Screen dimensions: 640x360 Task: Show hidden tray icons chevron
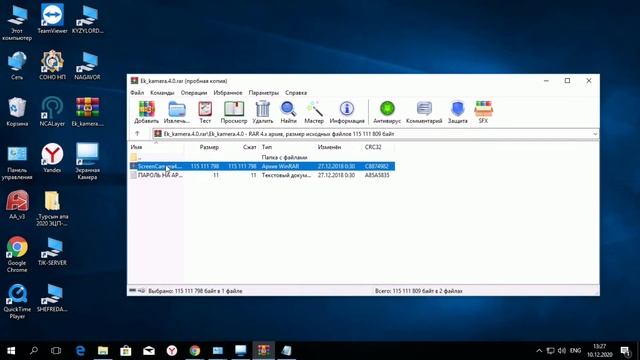click(x=539, y=350)
